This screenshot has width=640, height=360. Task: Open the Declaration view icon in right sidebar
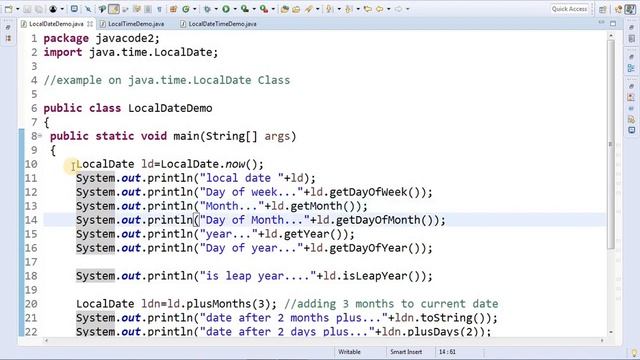coord(631,119)
